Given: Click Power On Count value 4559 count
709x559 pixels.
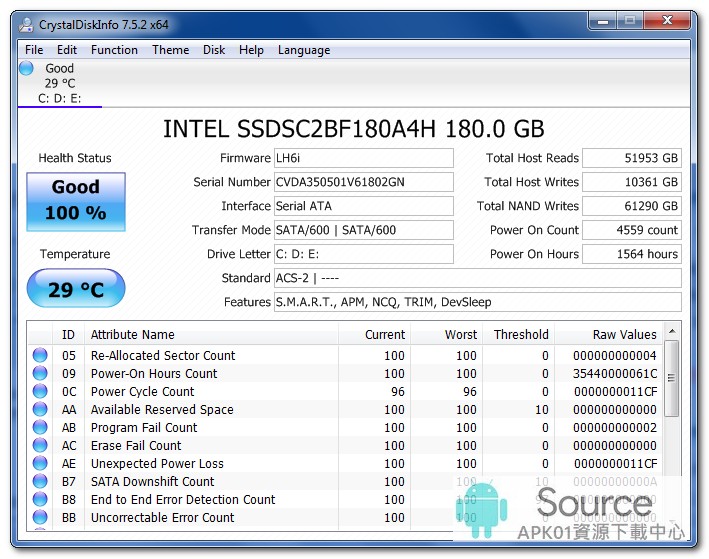Looking at the screenshot, I should click(x=632, y=230).
